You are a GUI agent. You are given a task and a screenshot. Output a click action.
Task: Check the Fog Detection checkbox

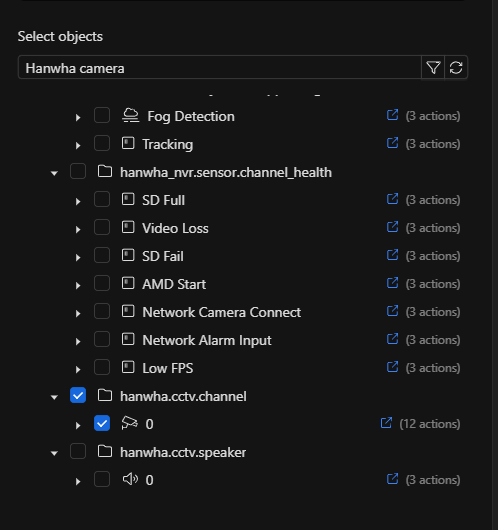pyautogui.click(x=102, y=115)
